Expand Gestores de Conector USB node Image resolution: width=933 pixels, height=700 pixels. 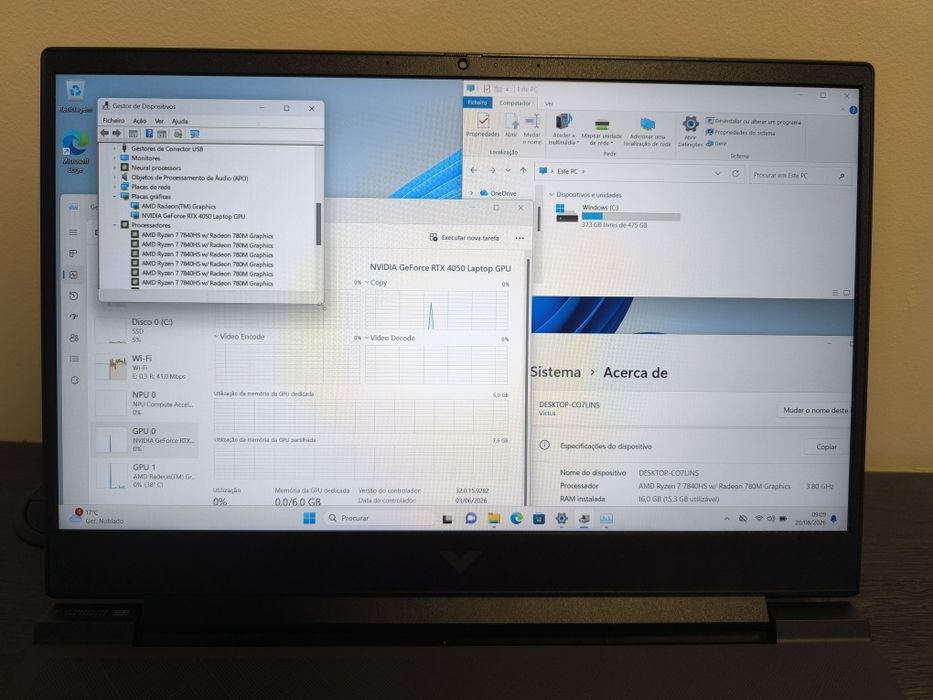tap(115, 148)
